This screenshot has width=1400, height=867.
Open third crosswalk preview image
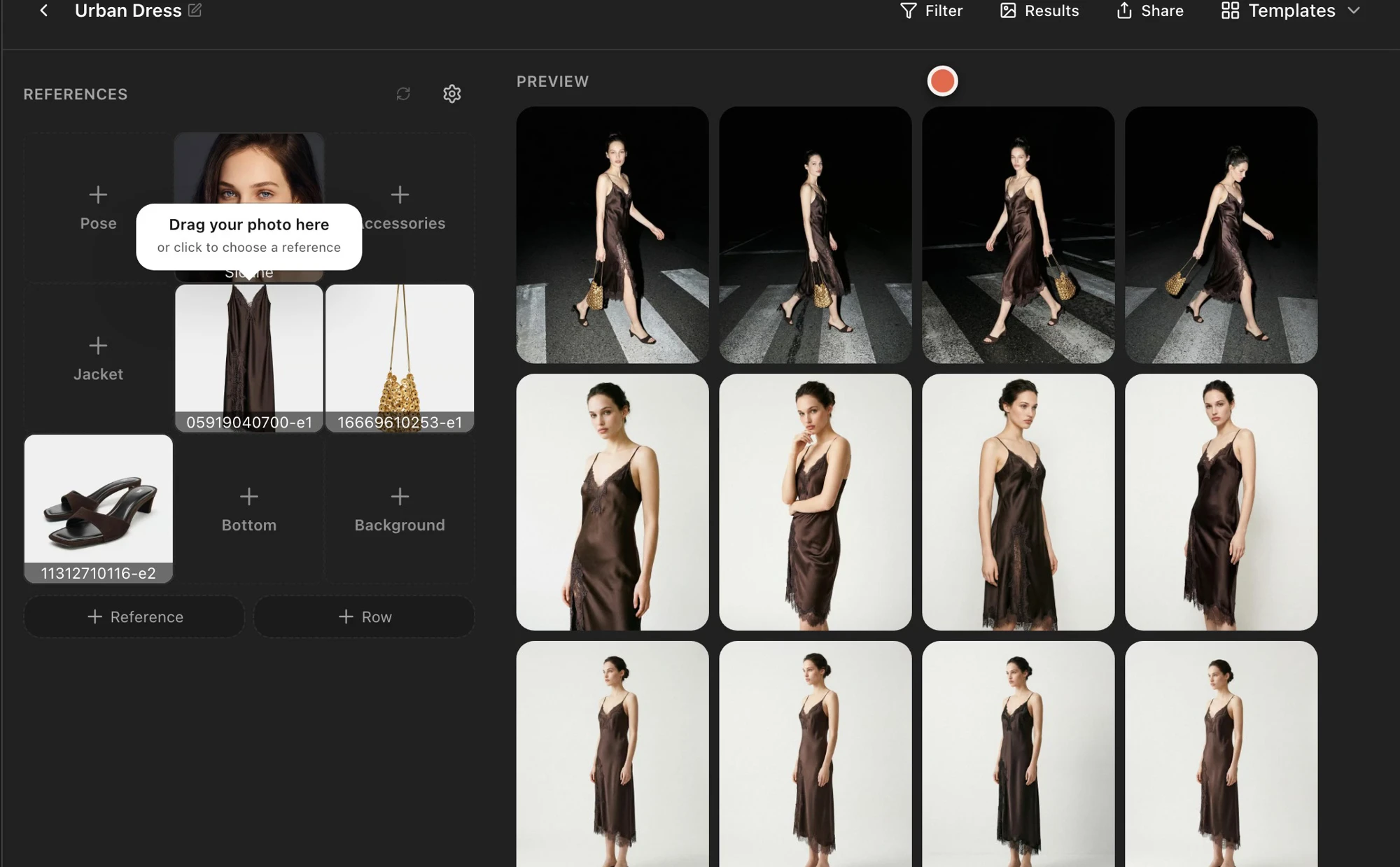[1018, 235]
